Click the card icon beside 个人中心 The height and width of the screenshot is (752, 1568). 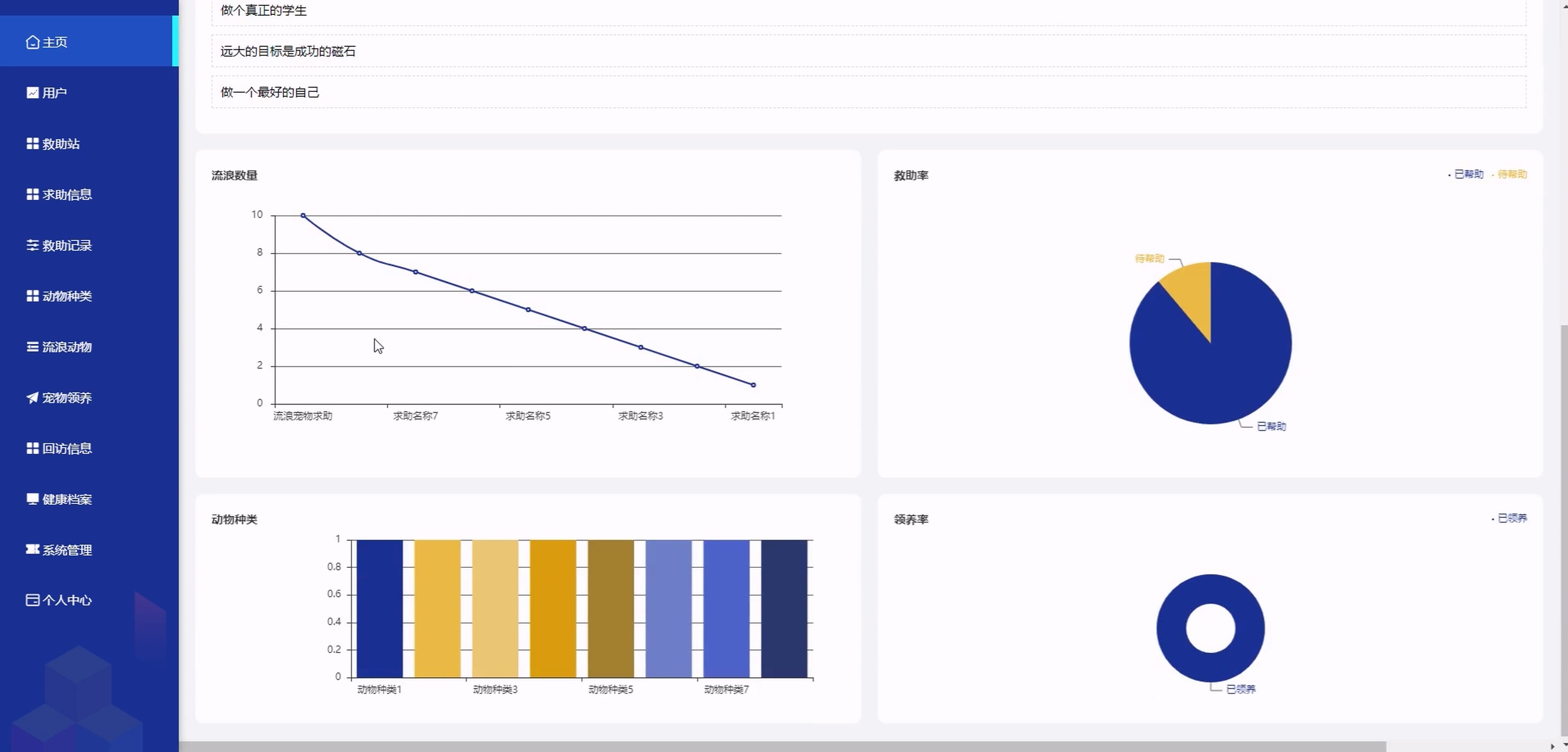pyautogui.click(x=32, y=600)
